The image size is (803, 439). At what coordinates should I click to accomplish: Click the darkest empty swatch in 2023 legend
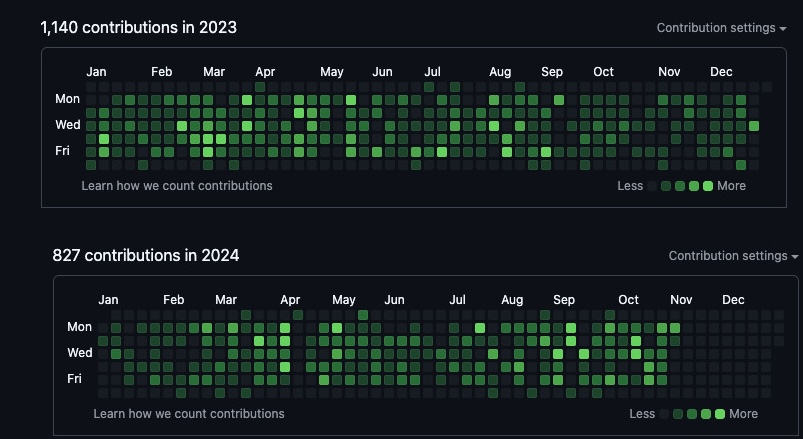tap(653, 186)
